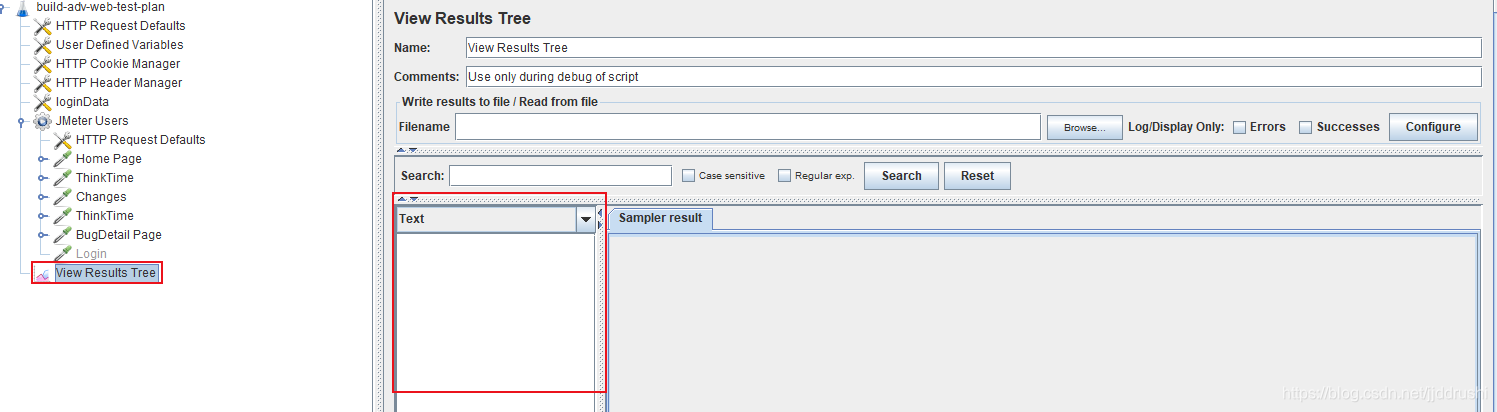Click the HTTP Cookie Manager wrench icon
The height and width of the screenshot is (412, 1497).
(x=43, y=64)
